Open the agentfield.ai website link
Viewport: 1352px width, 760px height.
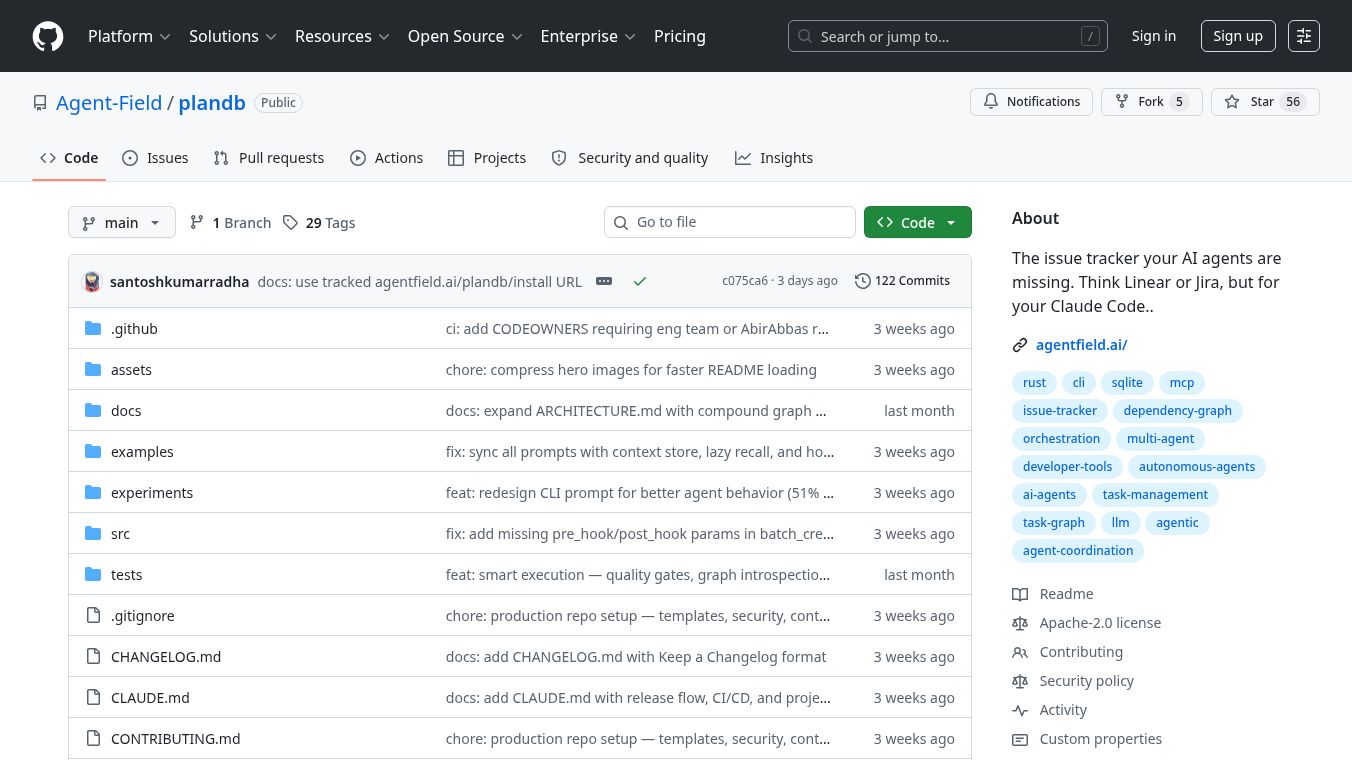[x=1081, y=345]
